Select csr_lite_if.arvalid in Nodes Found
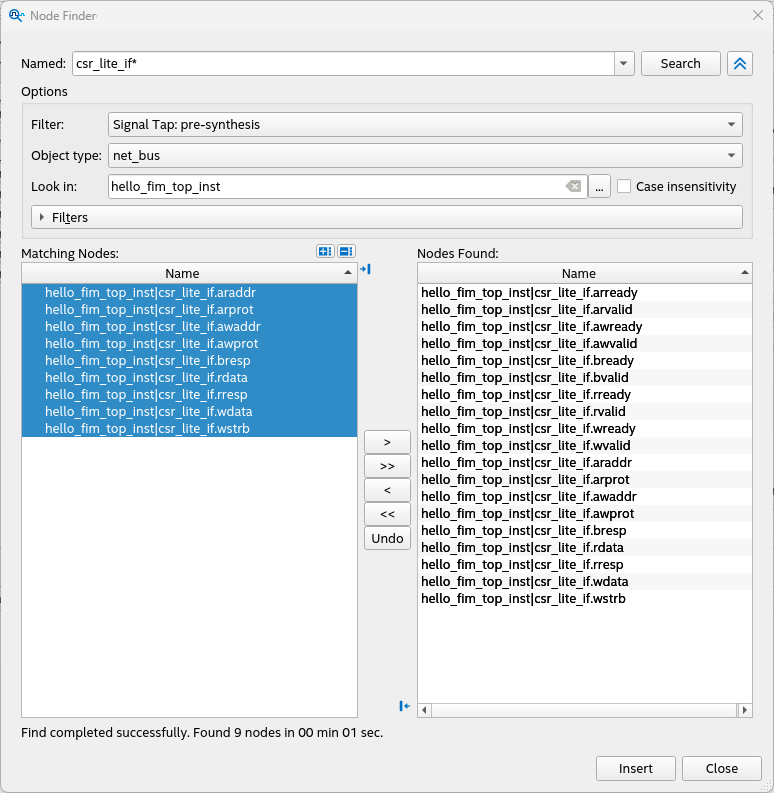 (585, 310)
